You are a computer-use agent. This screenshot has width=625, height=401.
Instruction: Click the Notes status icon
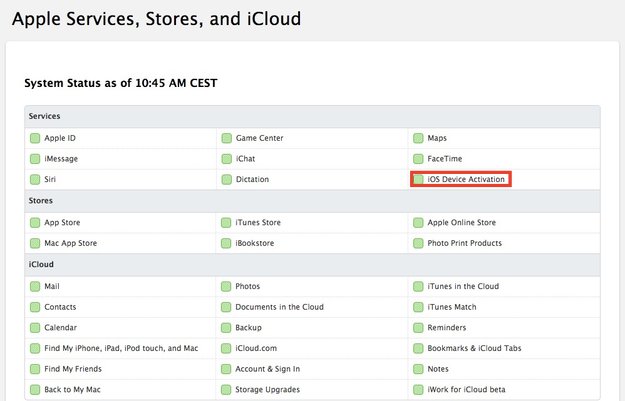pos(418,369)
